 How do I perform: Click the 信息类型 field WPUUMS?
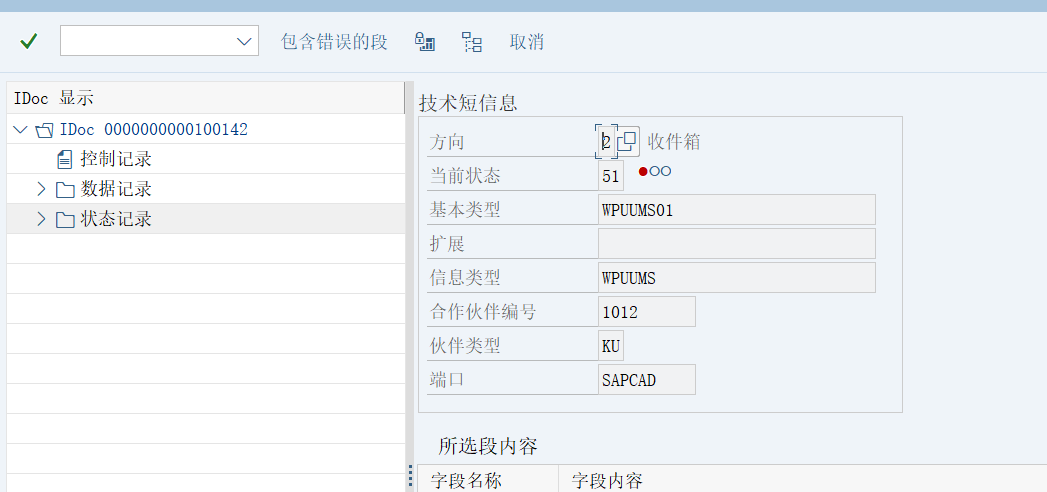click(x=737, y=277)
